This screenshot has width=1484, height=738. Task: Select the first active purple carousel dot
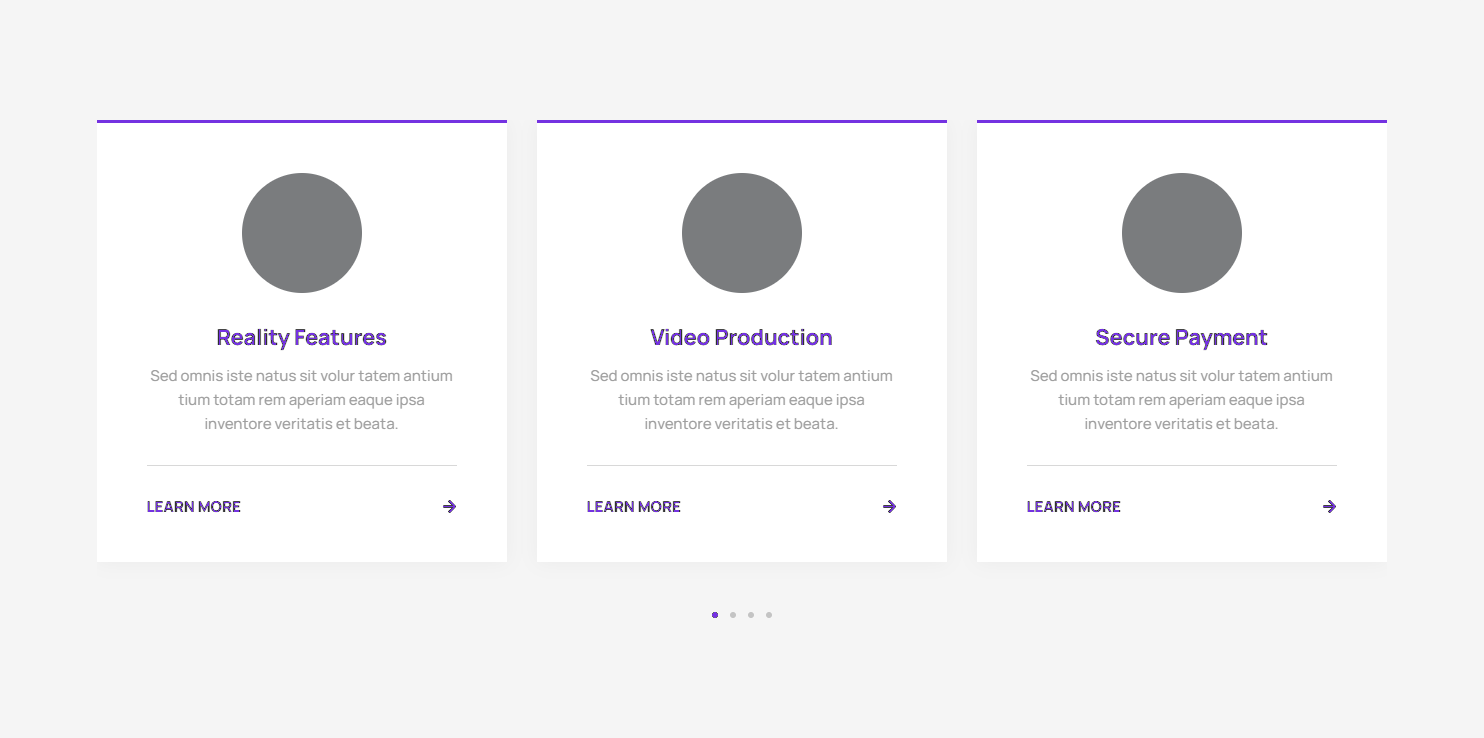click(715, 615)
